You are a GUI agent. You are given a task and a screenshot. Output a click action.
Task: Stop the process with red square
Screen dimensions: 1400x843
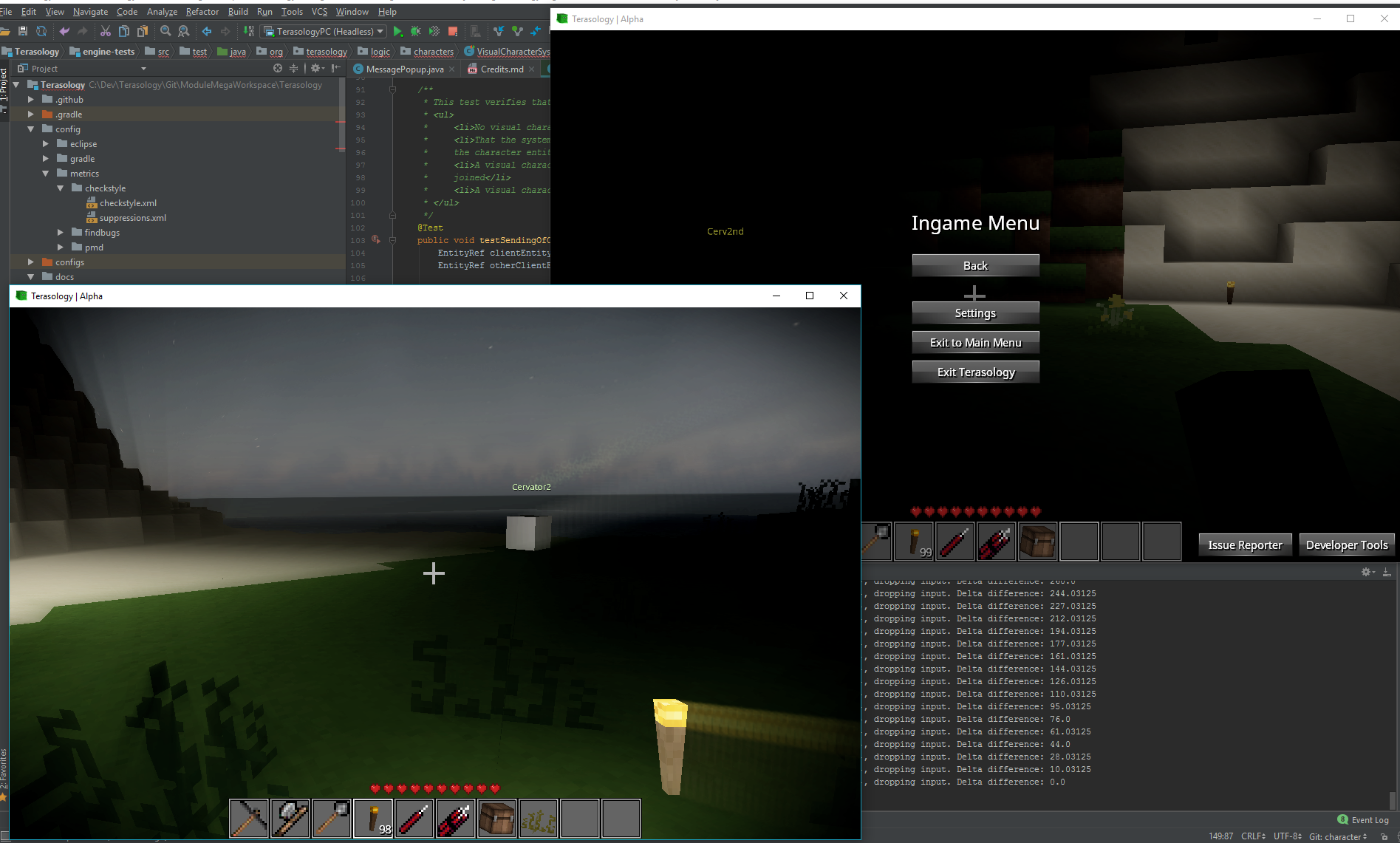point(453,31)
